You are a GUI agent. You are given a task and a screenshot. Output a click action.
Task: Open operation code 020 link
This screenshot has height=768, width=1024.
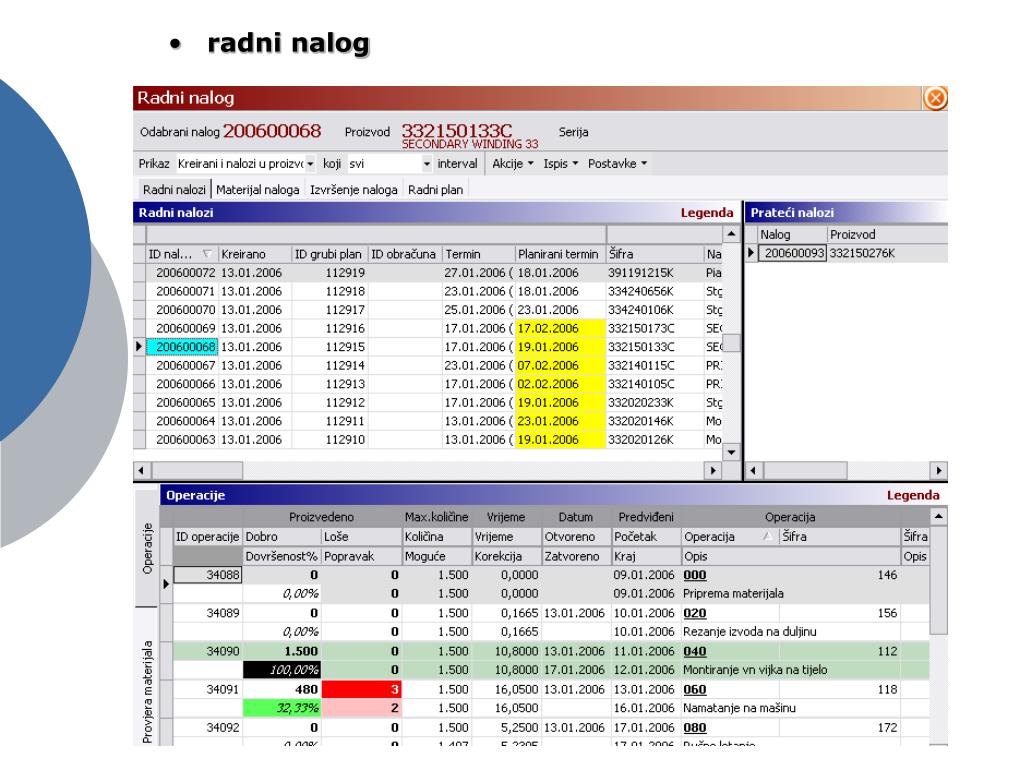point(695,613)
